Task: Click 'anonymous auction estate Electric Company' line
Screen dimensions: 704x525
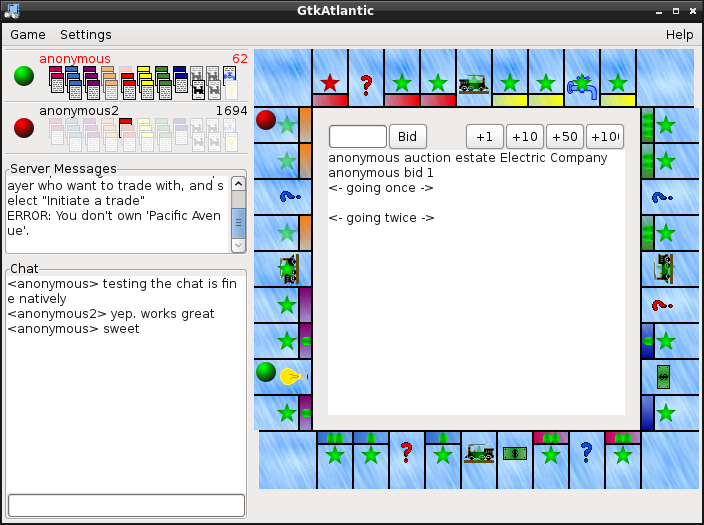Action: click(468, 158)
